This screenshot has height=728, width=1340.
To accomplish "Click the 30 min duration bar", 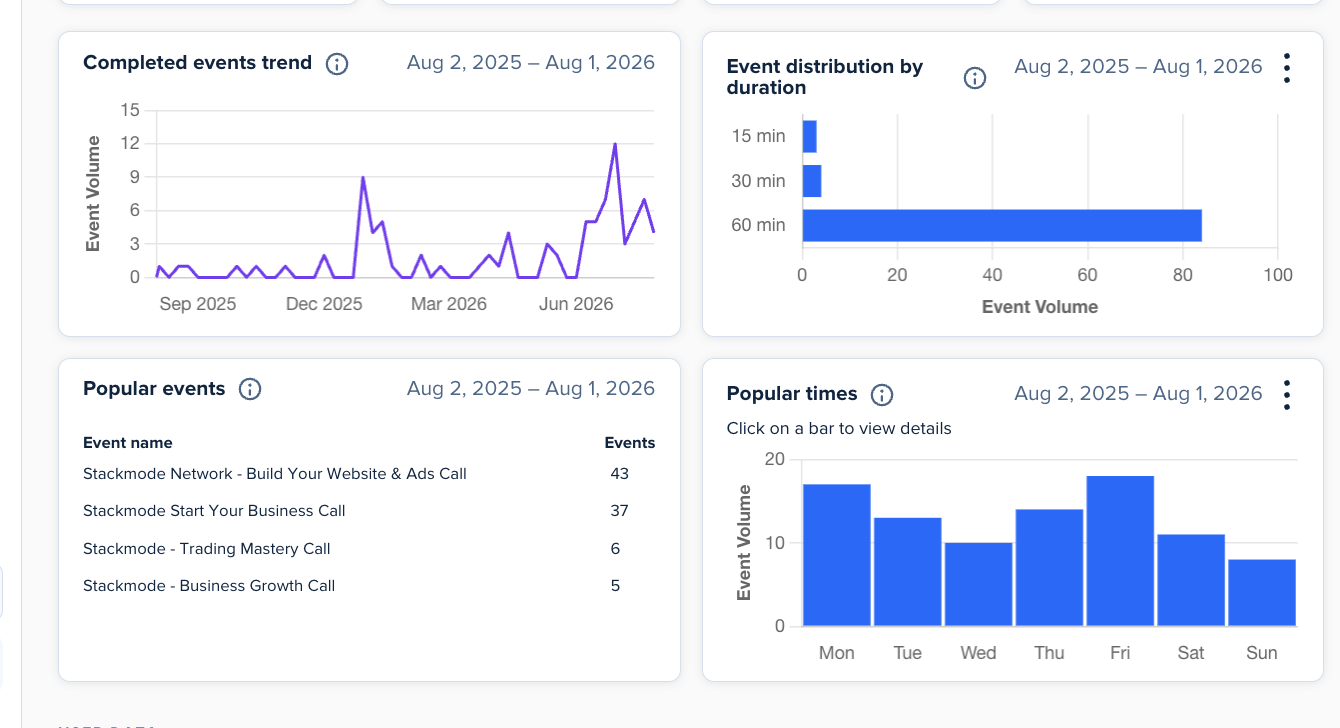I will [812, 181].
